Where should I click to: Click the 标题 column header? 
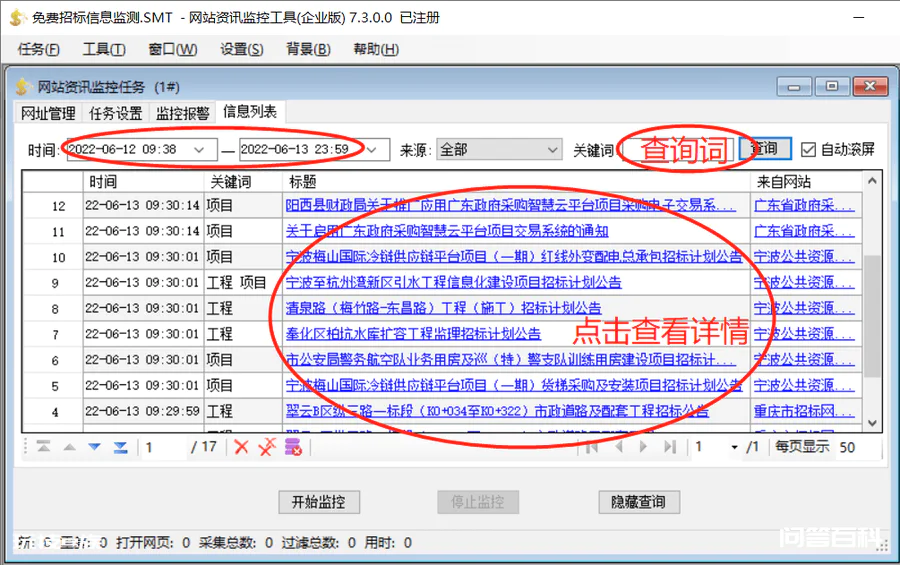[515, 182]
